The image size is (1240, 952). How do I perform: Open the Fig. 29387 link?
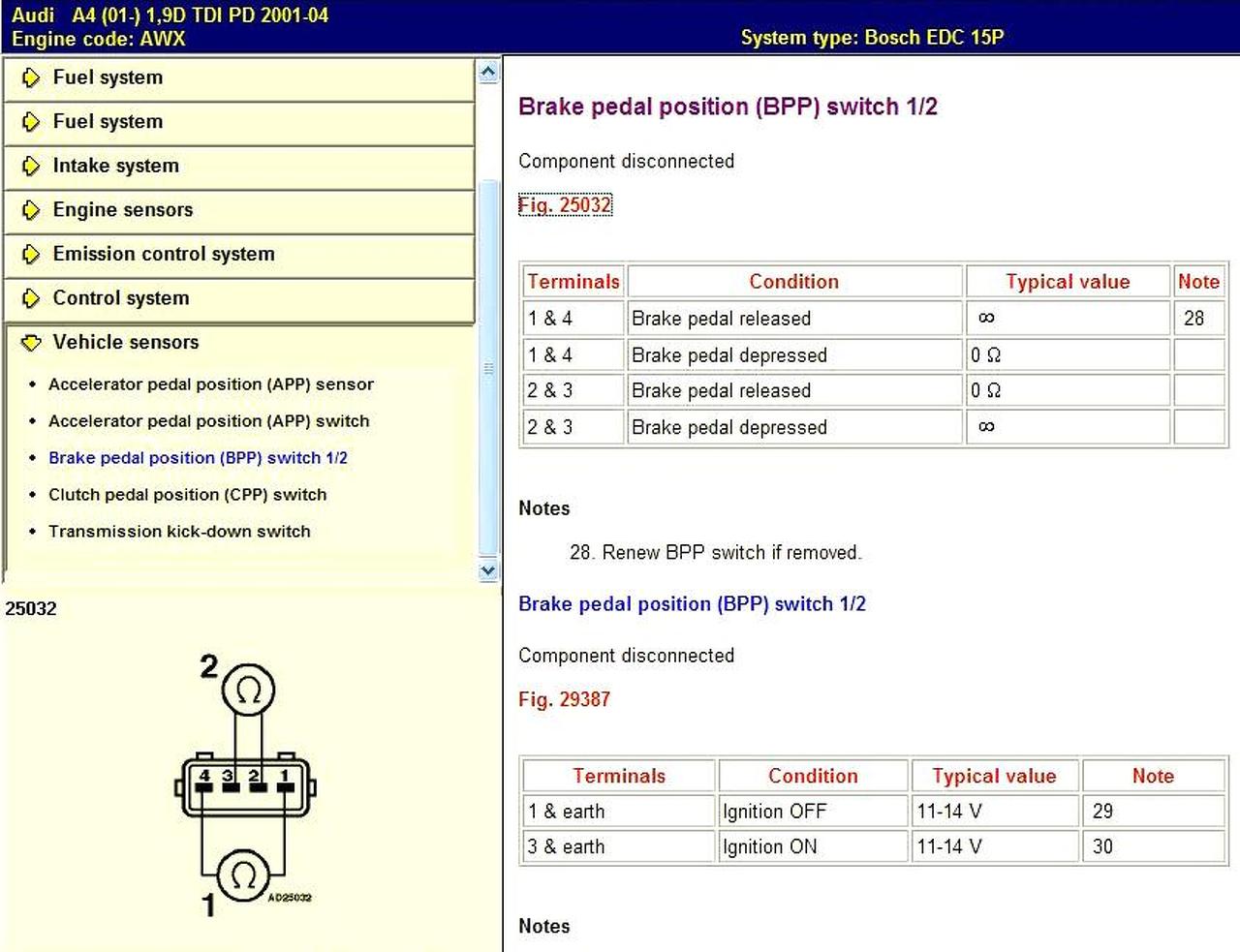pyautogui.click(x=565, y=699)
